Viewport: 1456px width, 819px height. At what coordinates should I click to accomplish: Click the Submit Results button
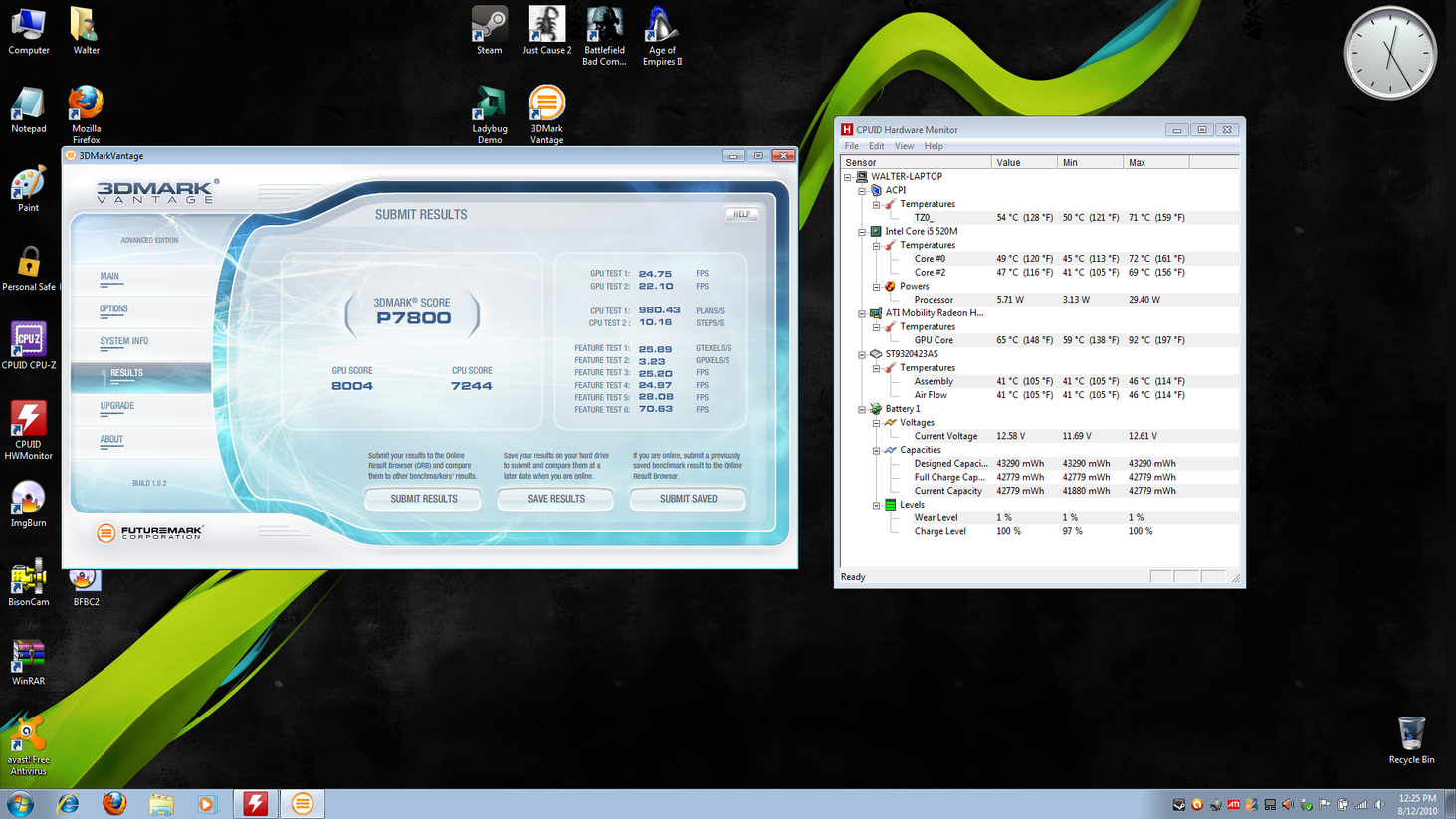424,499
